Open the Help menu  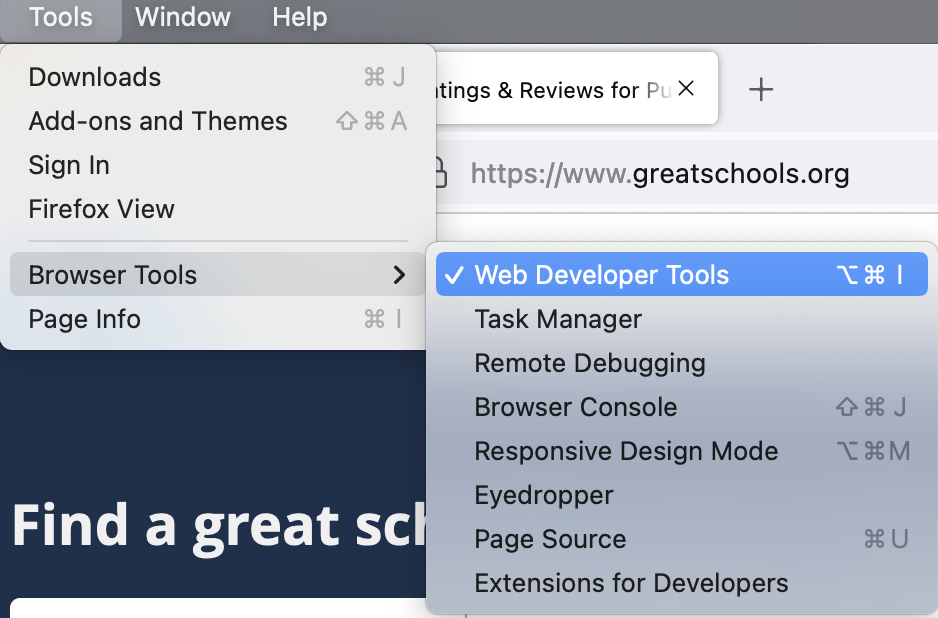click(299, 17)
